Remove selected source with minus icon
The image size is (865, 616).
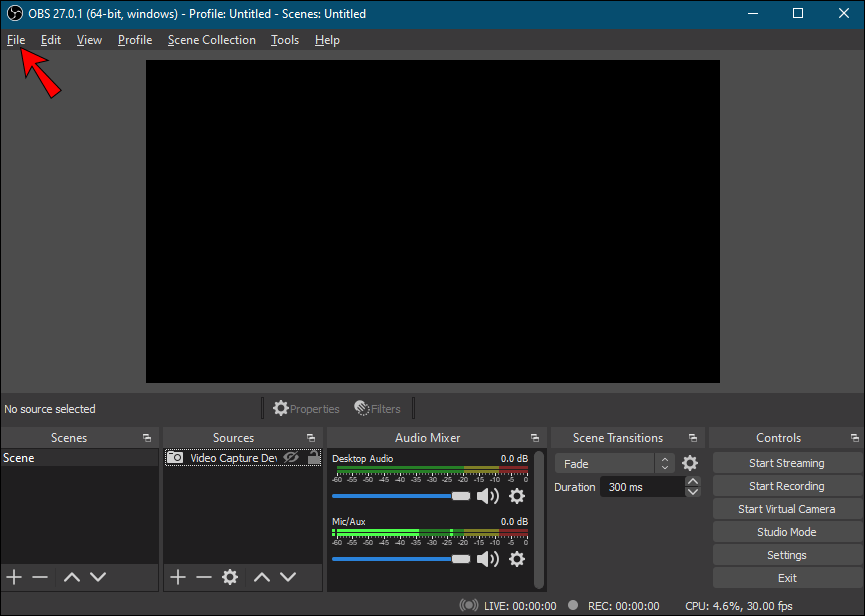click(204, 577)
